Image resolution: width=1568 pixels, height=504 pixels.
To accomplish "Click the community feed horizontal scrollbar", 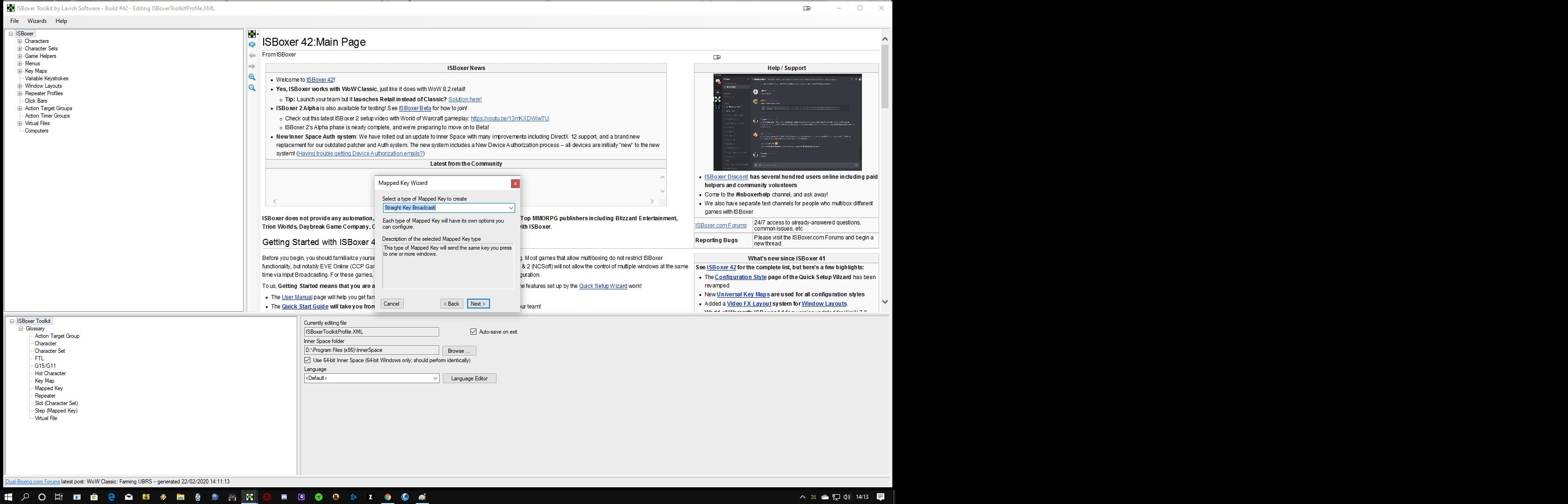I will (463, 202).
